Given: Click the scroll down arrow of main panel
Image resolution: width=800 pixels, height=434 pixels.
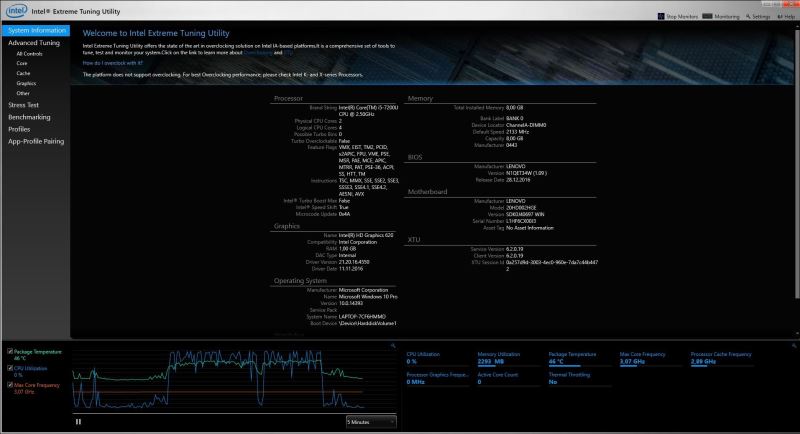Looking at the screenshot, I should point(797,334).
